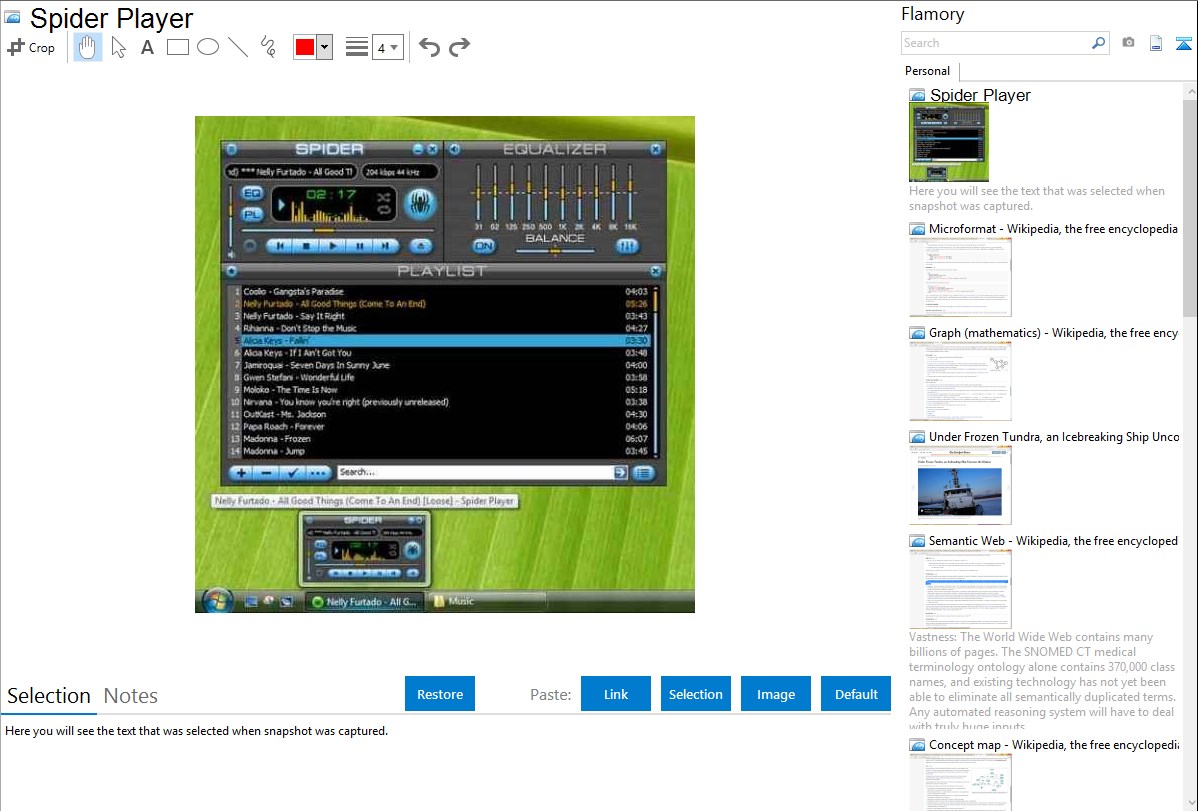Click the blue Flamory upload icon
The height and width of the screenshot is (811, 1198).
[x=1183, y=44]
